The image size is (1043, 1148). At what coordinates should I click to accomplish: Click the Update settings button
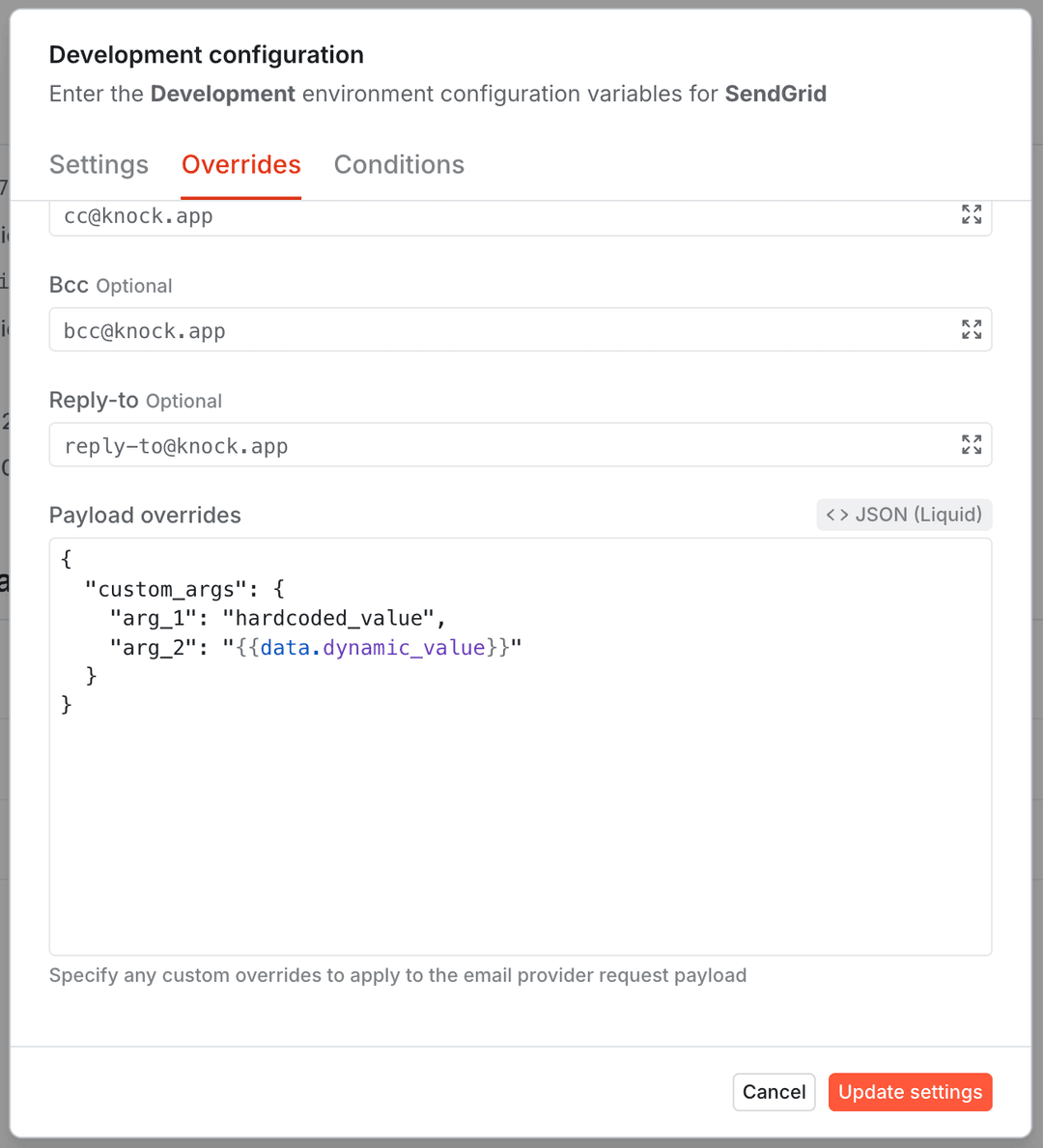click(909, 1092)
